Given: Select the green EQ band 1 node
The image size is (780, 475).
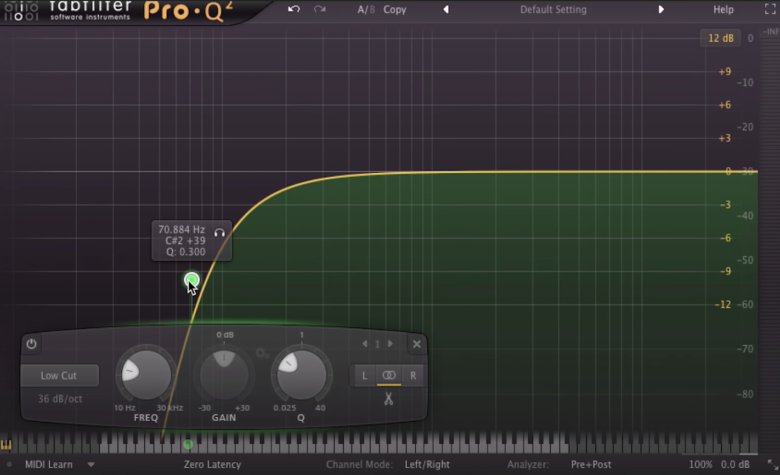Looking at the screenshot, I should tap(192, 281).
